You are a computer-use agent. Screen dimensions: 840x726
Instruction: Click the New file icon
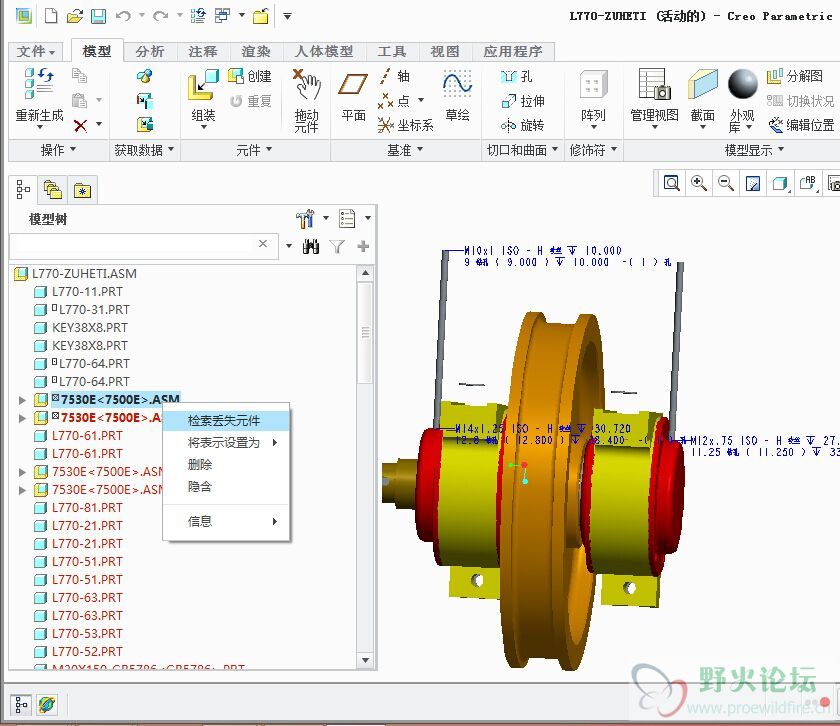51,16
